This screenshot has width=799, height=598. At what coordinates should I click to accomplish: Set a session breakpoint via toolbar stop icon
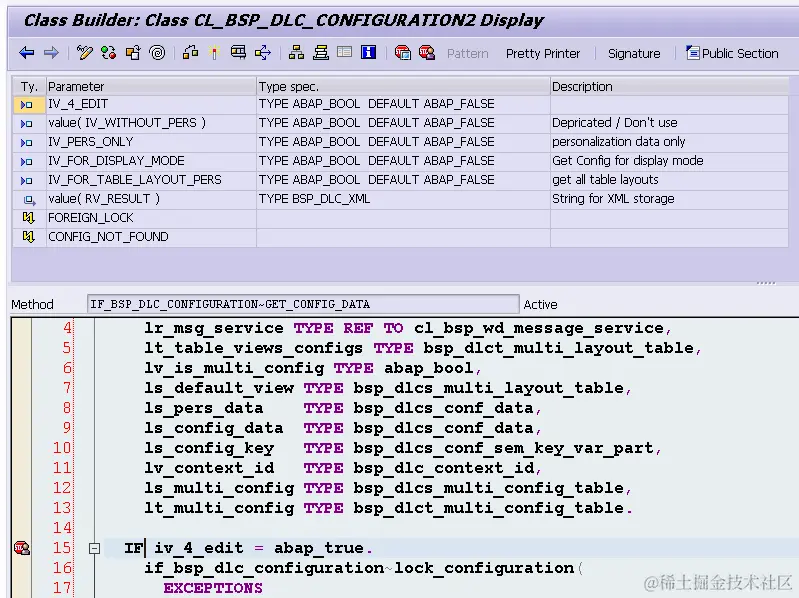(403, 52)
